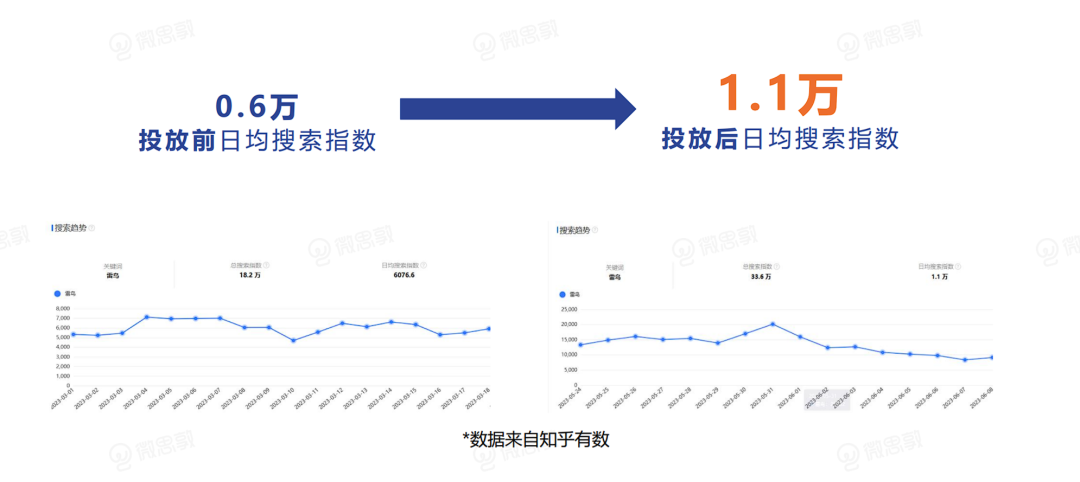Select the 2023-03-10 lowest data point

(293, 341)
